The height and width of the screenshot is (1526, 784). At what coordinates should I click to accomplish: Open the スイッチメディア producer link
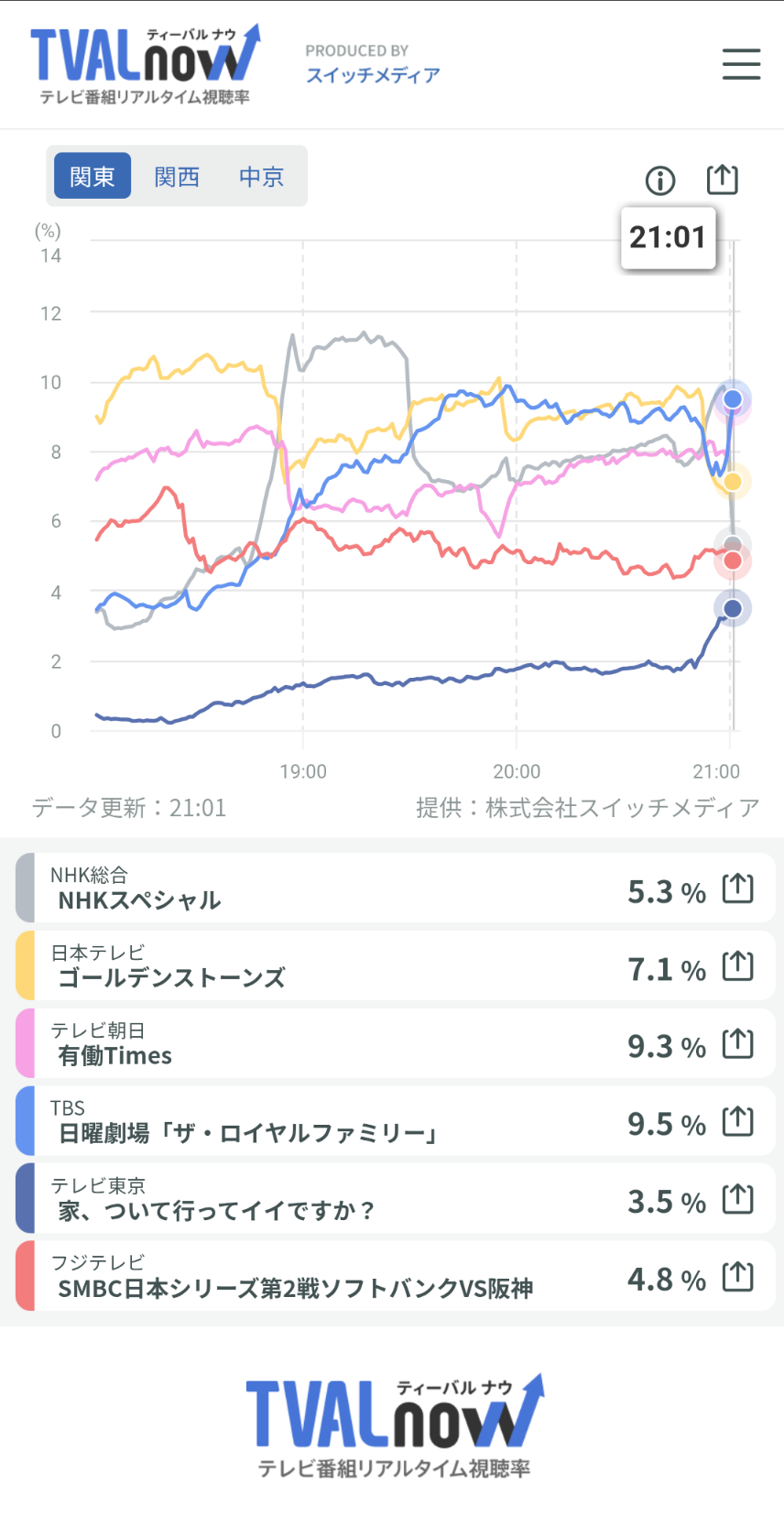click(x=373, y=75)
